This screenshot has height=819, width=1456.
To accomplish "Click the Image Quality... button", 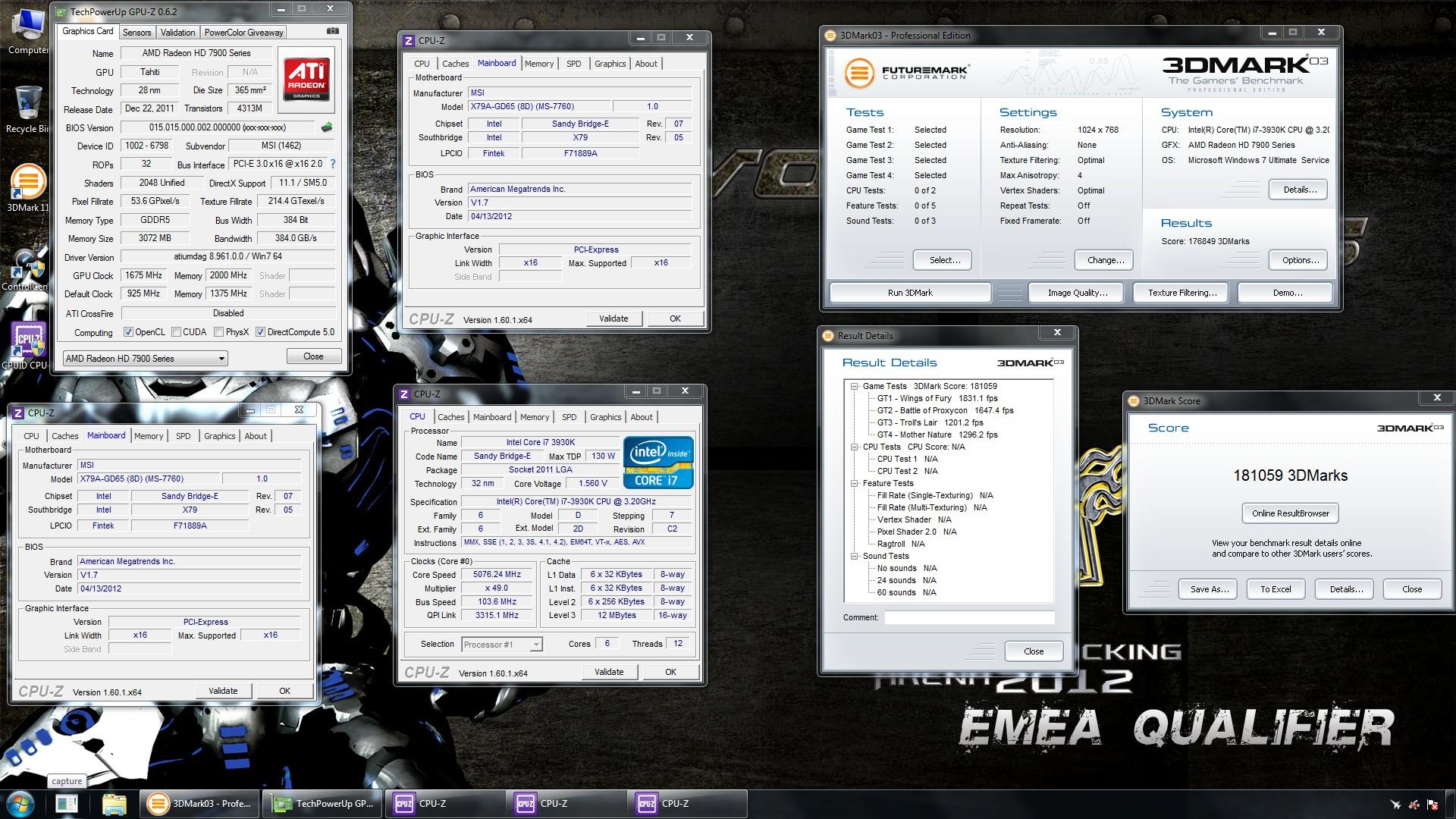I will (1078, 293).
